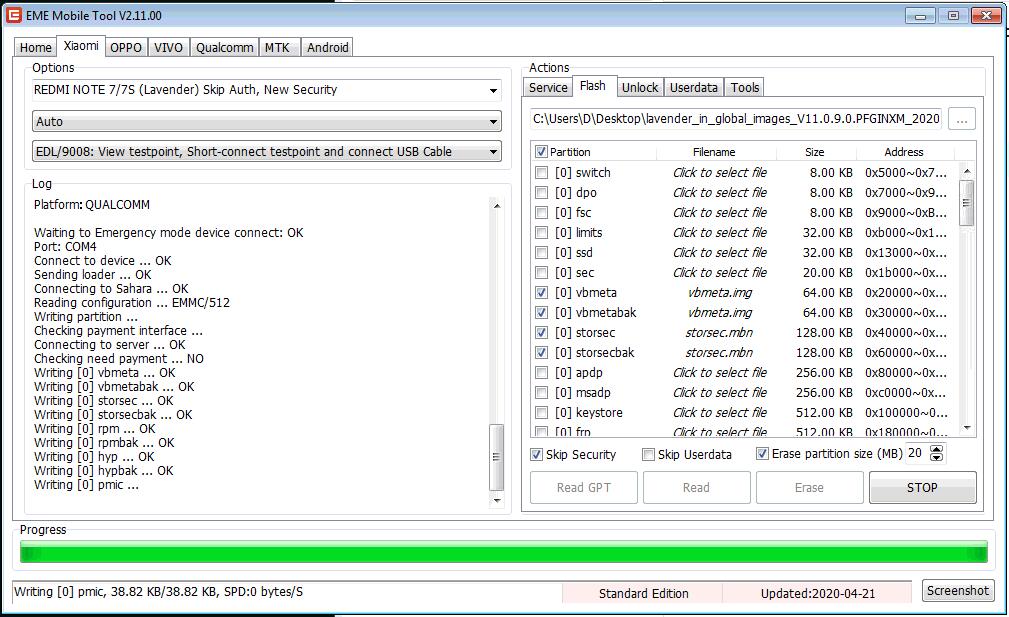Switch to the Qualcomm tab

pos(225,48)
